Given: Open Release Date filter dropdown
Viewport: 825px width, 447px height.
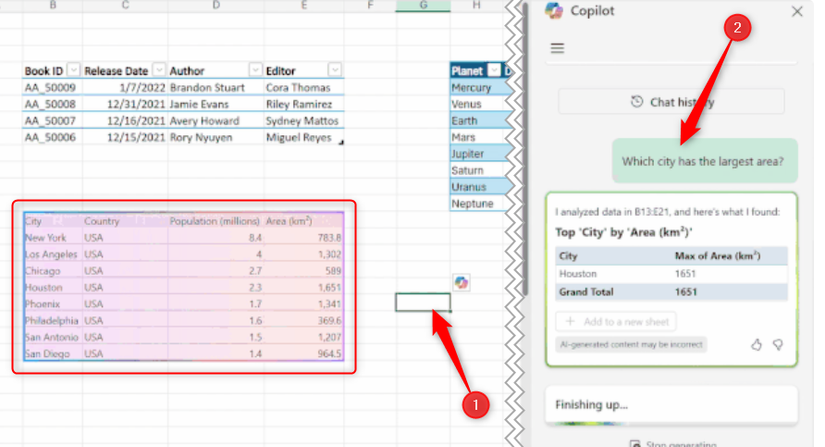Looking at the screenshot, I should click(x=158, y=71).
